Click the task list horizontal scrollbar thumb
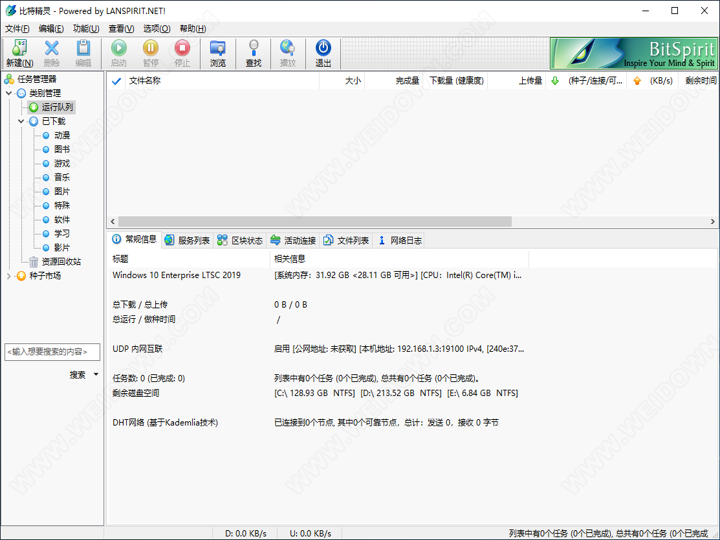The width and height of the screenshot is (720, 540). (315, 221)
